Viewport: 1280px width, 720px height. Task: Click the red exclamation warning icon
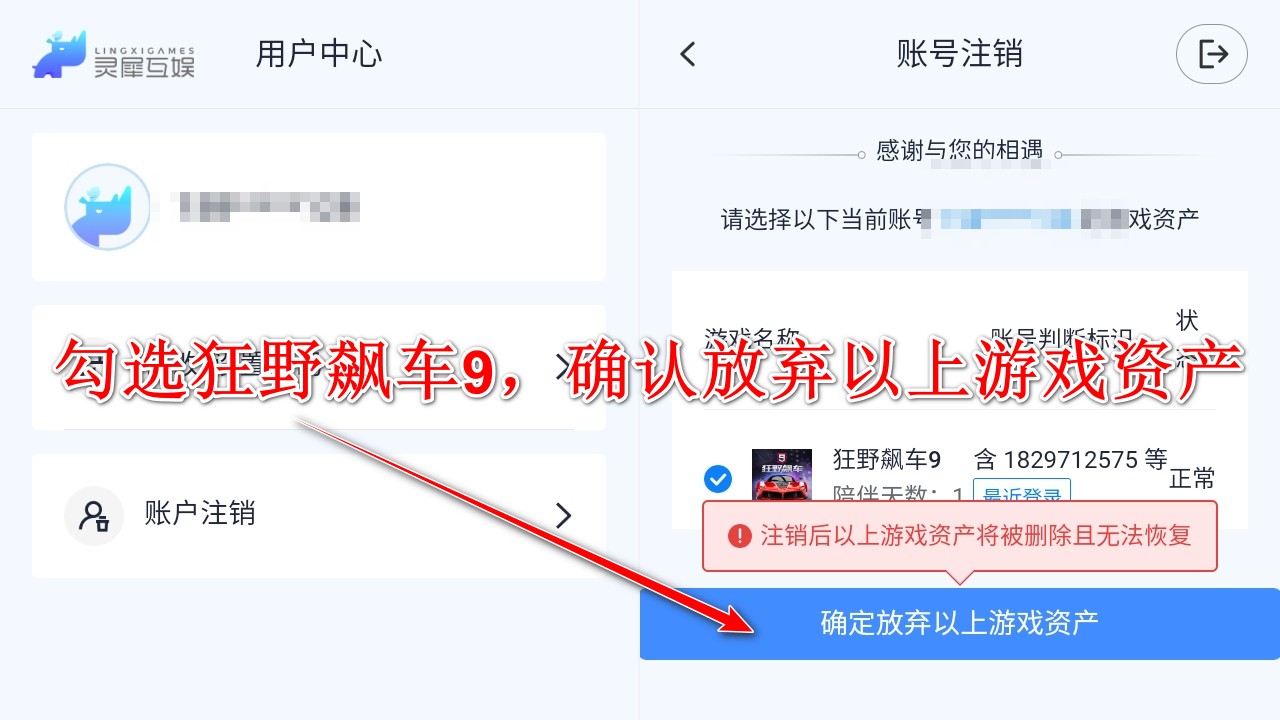pos(740,536)
